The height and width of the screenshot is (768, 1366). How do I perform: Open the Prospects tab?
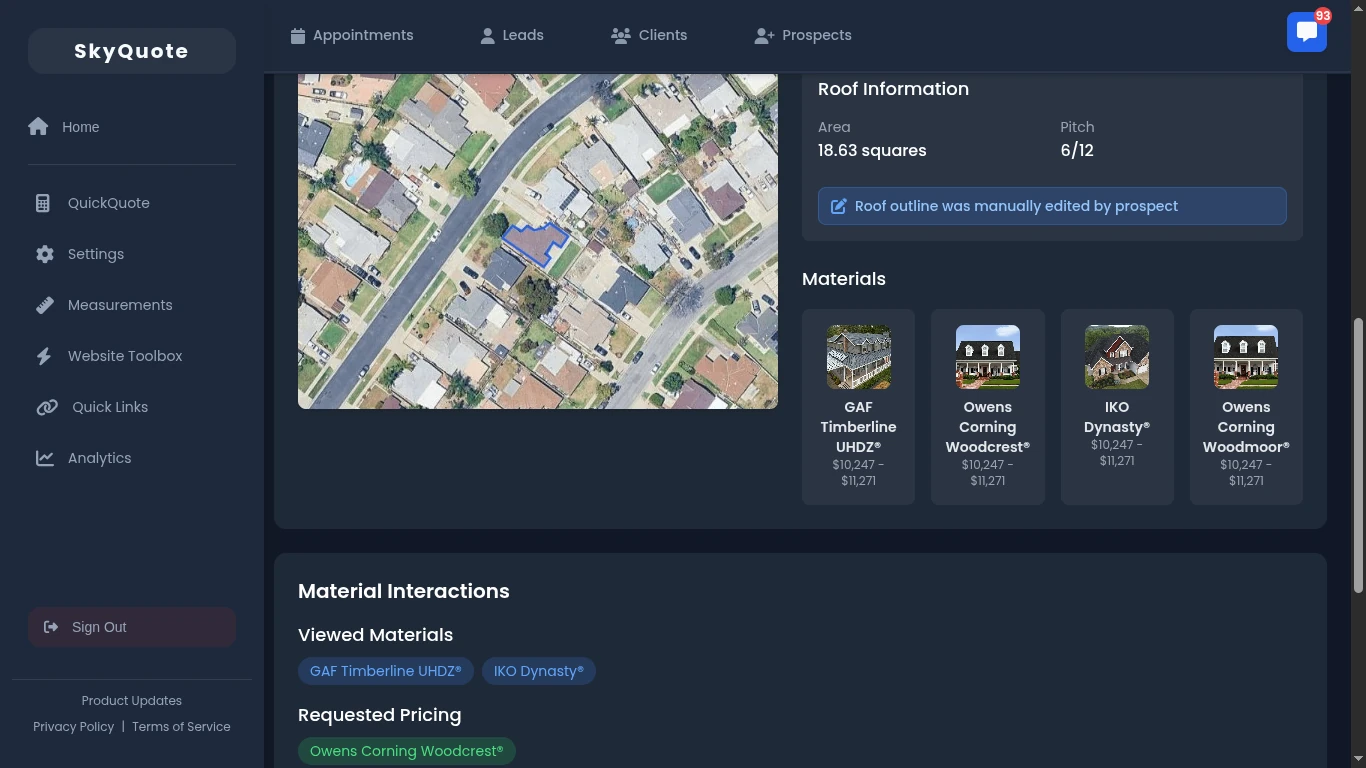(x=803, y=35)
